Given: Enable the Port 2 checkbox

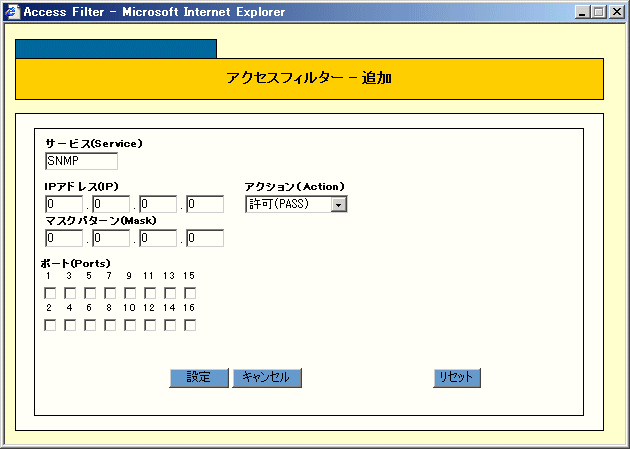Looking at the screenshot, I should coord(50,325).
